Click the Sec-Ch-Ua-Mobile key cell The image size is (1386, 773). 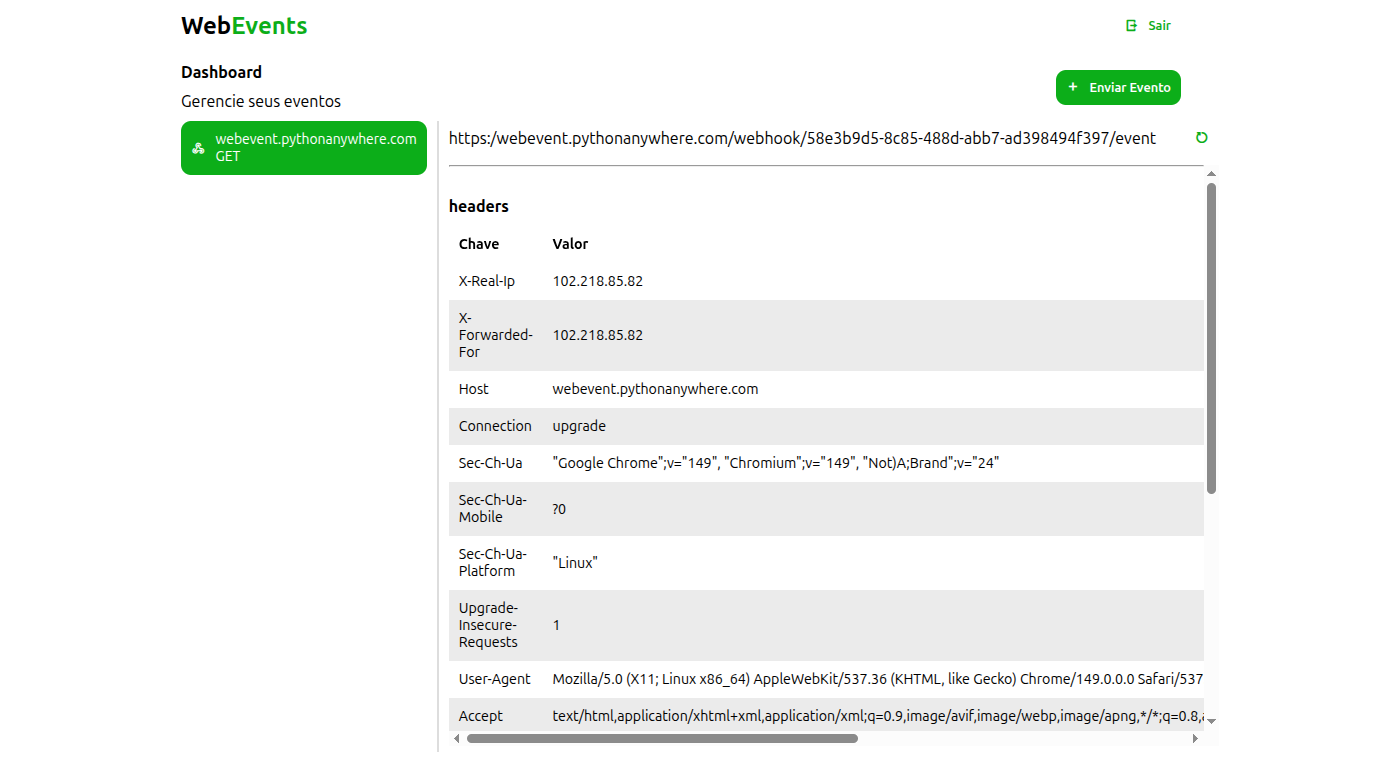(496, 509)
